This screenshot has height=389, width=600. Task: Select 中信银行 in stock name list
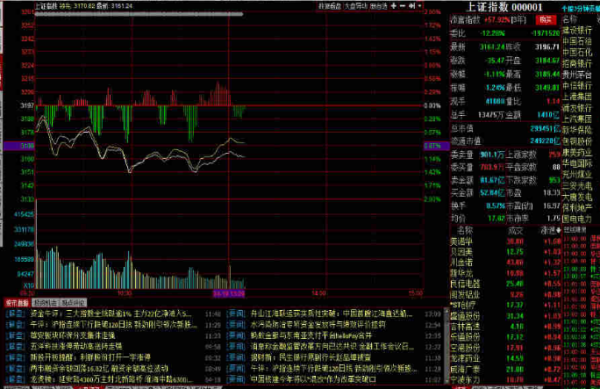click(x=577, y=86)
